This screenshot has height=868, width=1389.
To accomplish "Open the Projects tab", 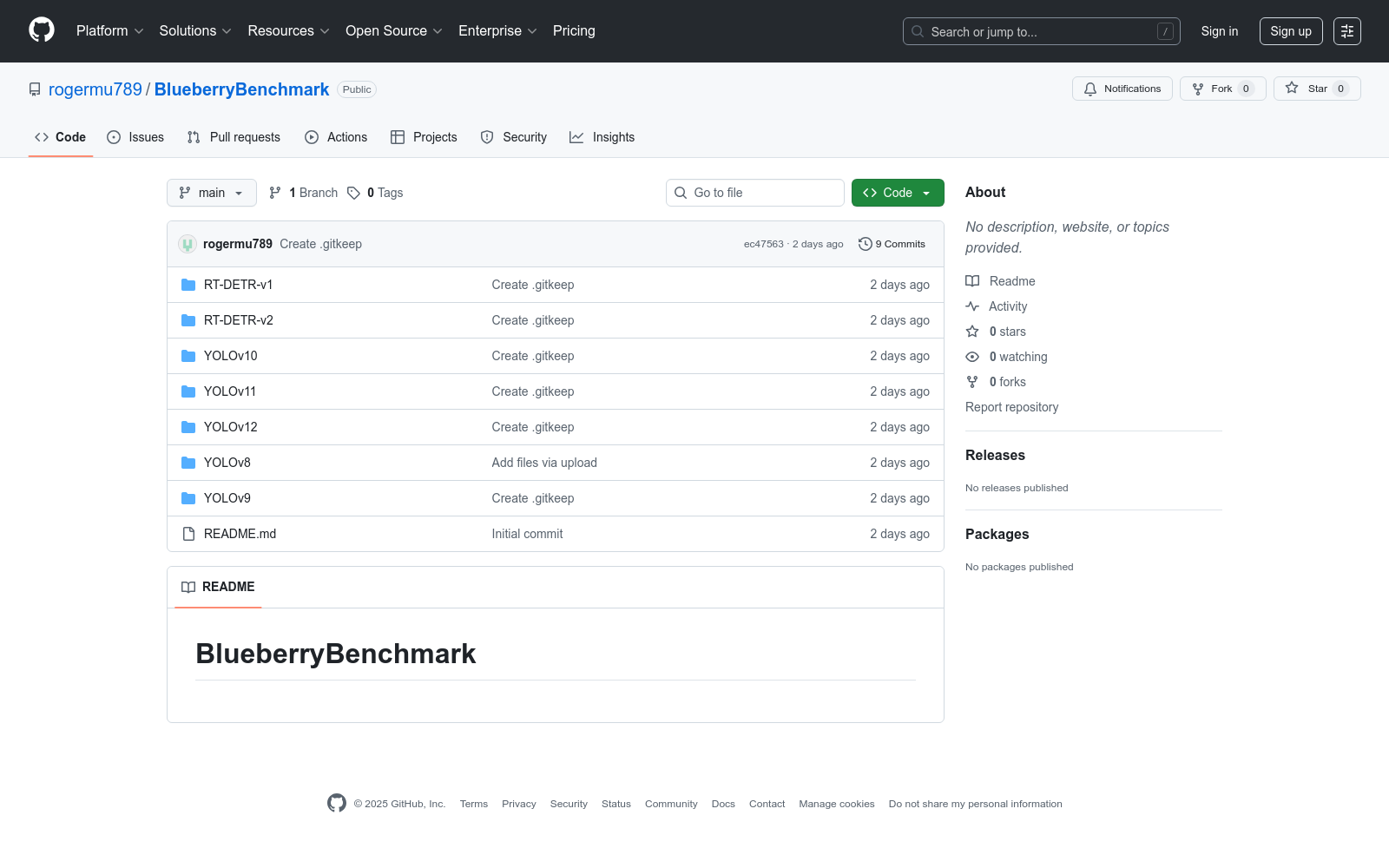I will pyautogui.click(x=424, y=137).
